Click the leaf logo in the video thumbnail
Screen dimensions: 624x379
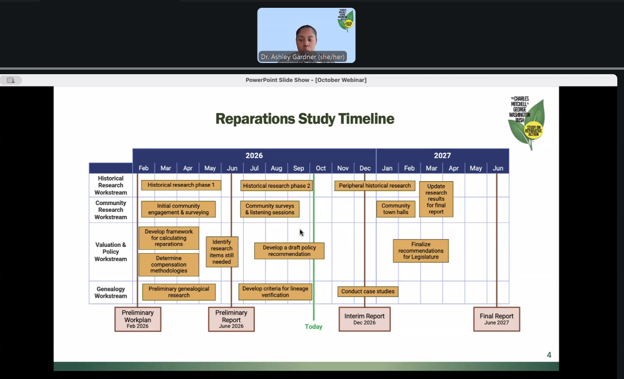[345, 20]
